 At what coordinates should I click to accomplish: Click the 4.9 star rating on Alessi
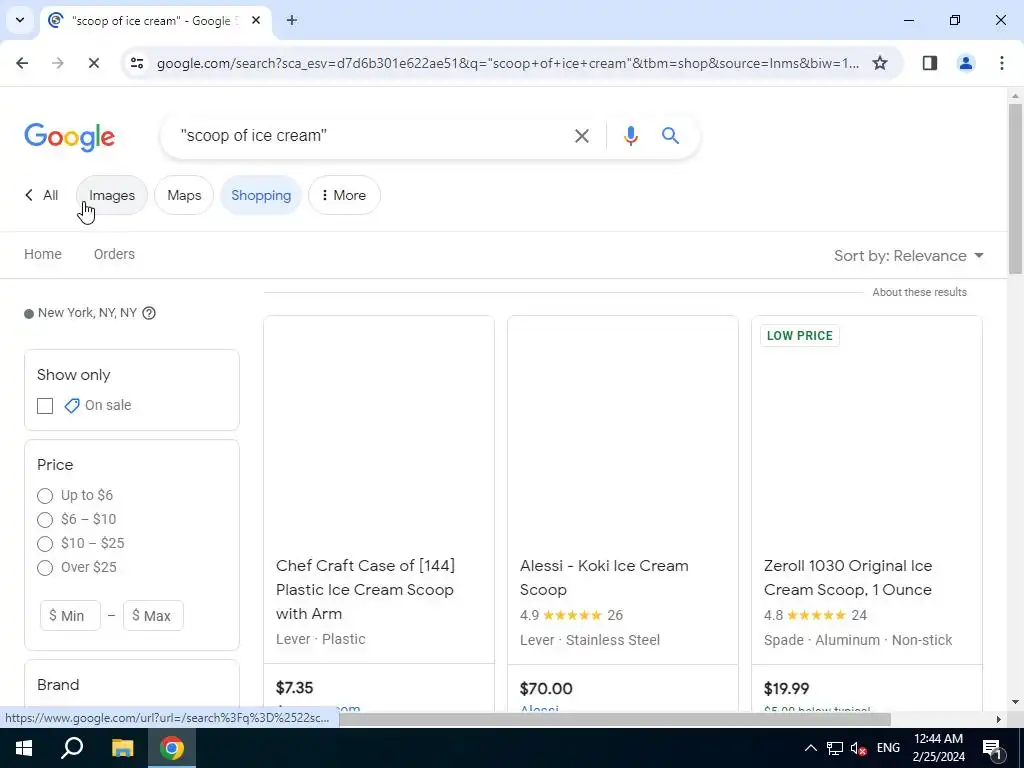(571, 615)
